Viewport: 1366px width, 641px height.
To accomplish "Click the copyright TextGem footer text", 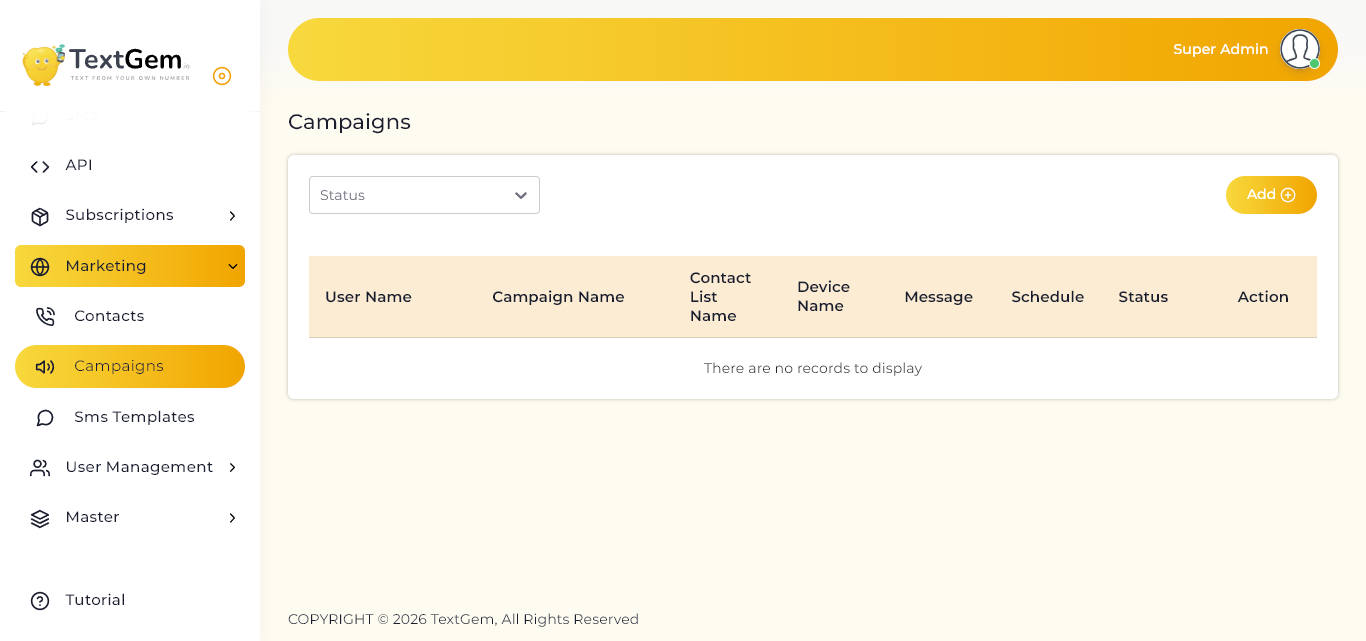I will pyautogui.click(x=463, y=619).
